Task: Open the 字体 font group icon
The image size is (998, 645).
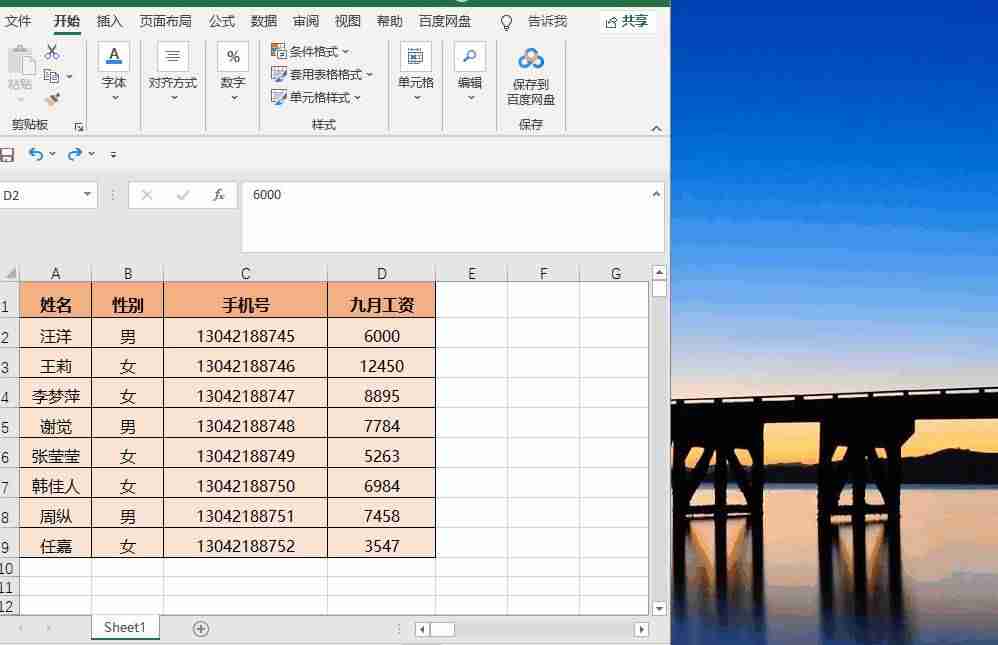Action: click(114, 57)
